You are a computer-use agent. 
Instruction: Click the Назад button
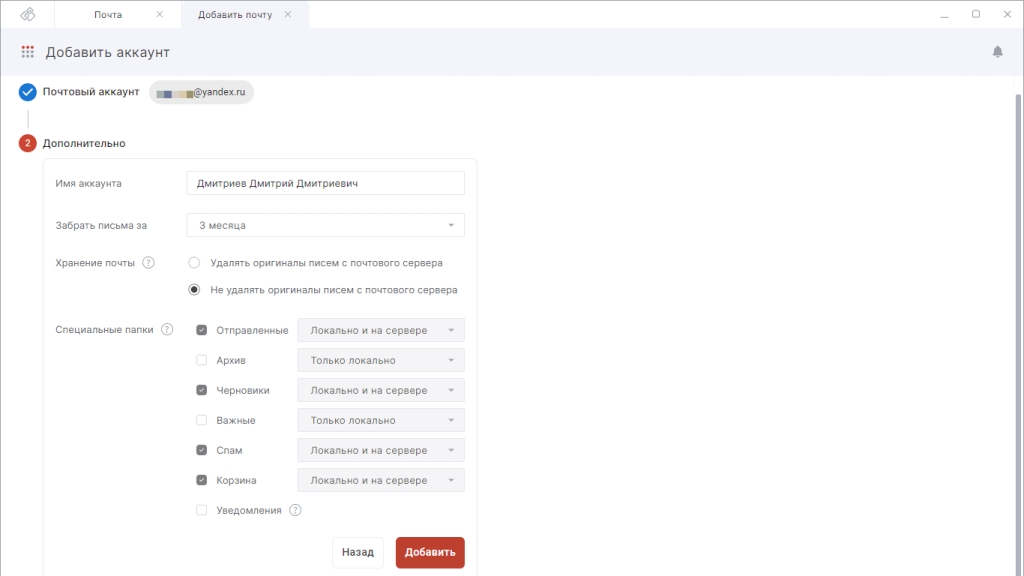click(357, 552)
